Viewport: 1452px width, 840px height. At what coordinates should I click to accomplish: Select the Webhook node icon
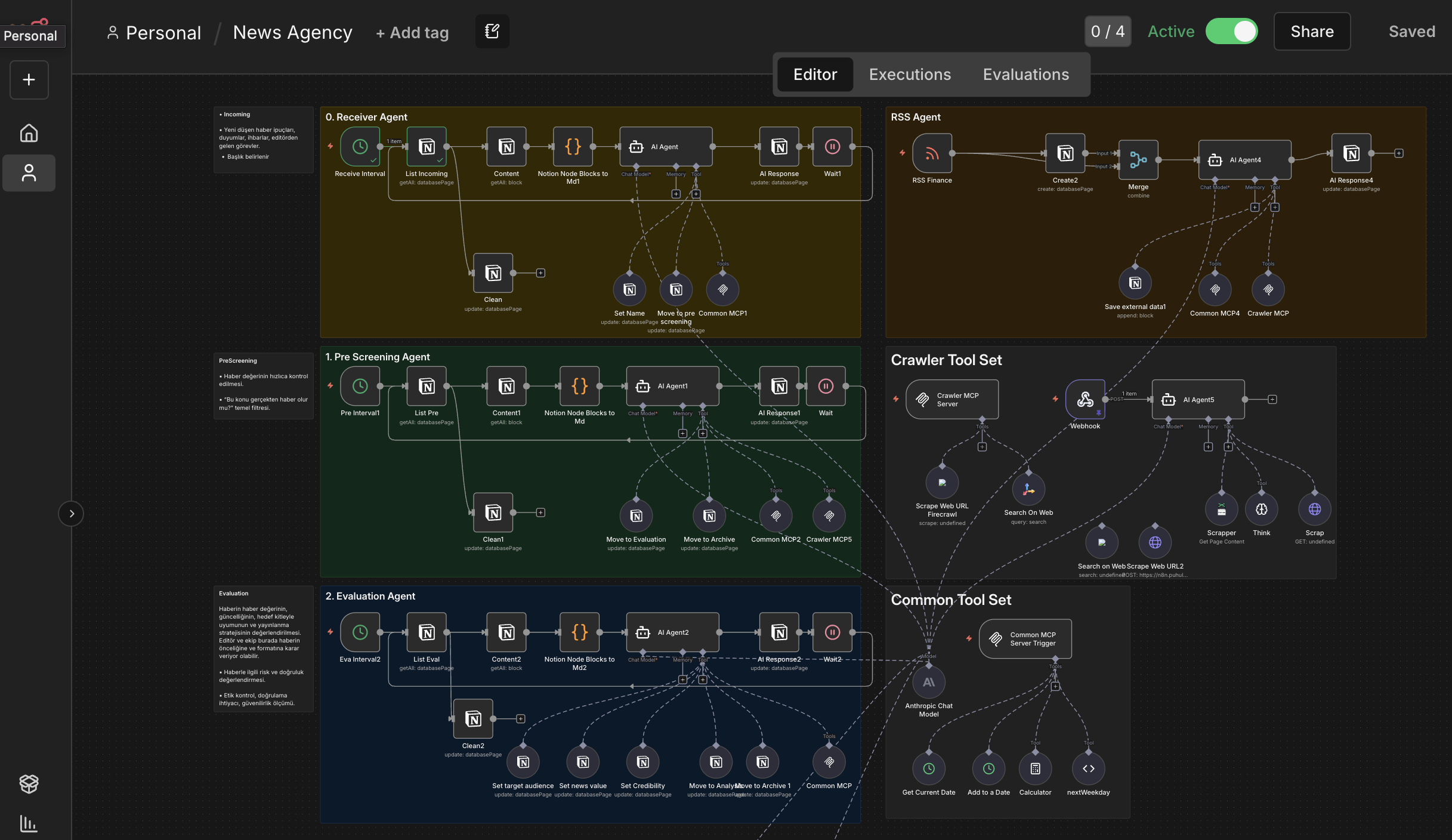(x=1085, y=400)
